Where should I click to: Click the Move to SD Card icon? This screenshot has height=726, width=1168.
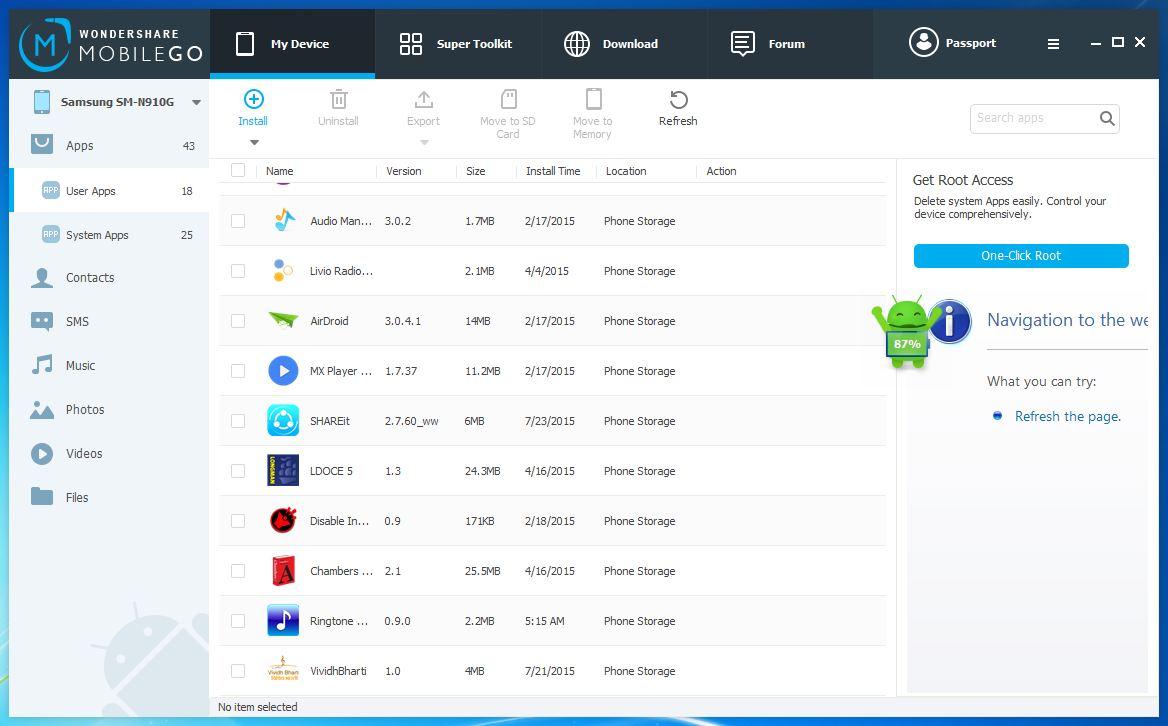[x=508, y=99]
